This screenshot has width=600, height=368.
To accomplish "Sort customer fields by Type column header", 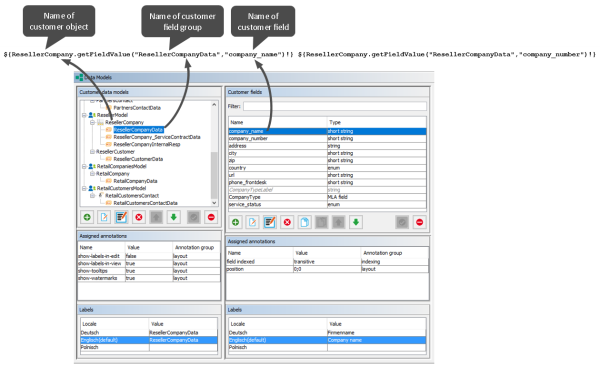I will pos(377,122).
